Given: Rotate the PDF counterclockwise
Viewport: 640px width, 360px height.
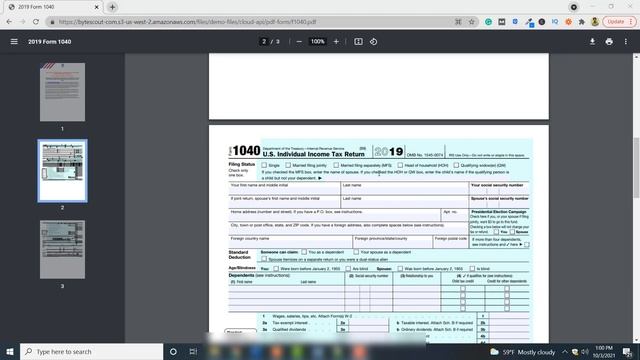Looking at the screenshot, I should [373, 42].
